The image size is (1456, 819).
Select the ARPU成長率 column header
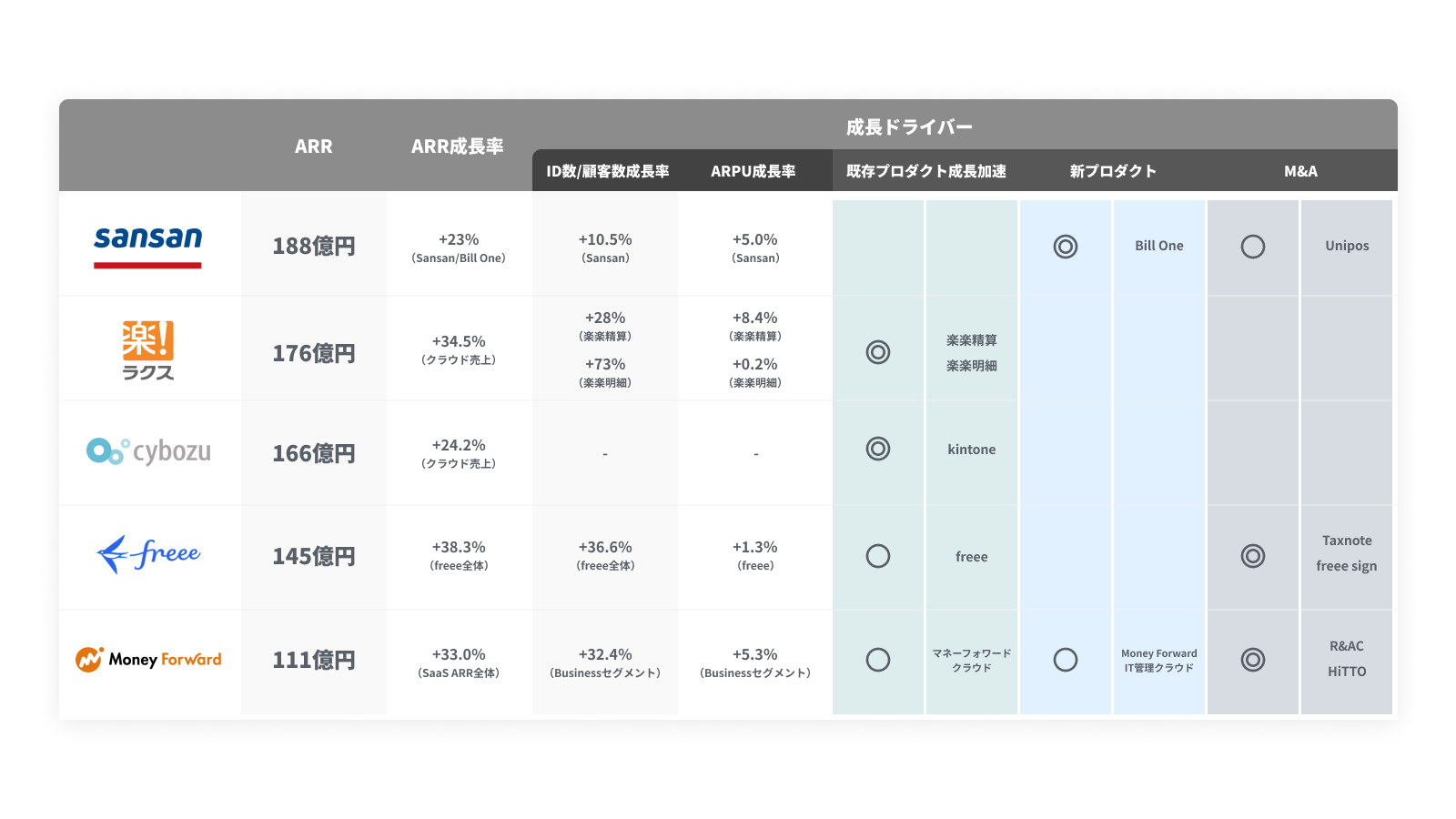[755, 170]
